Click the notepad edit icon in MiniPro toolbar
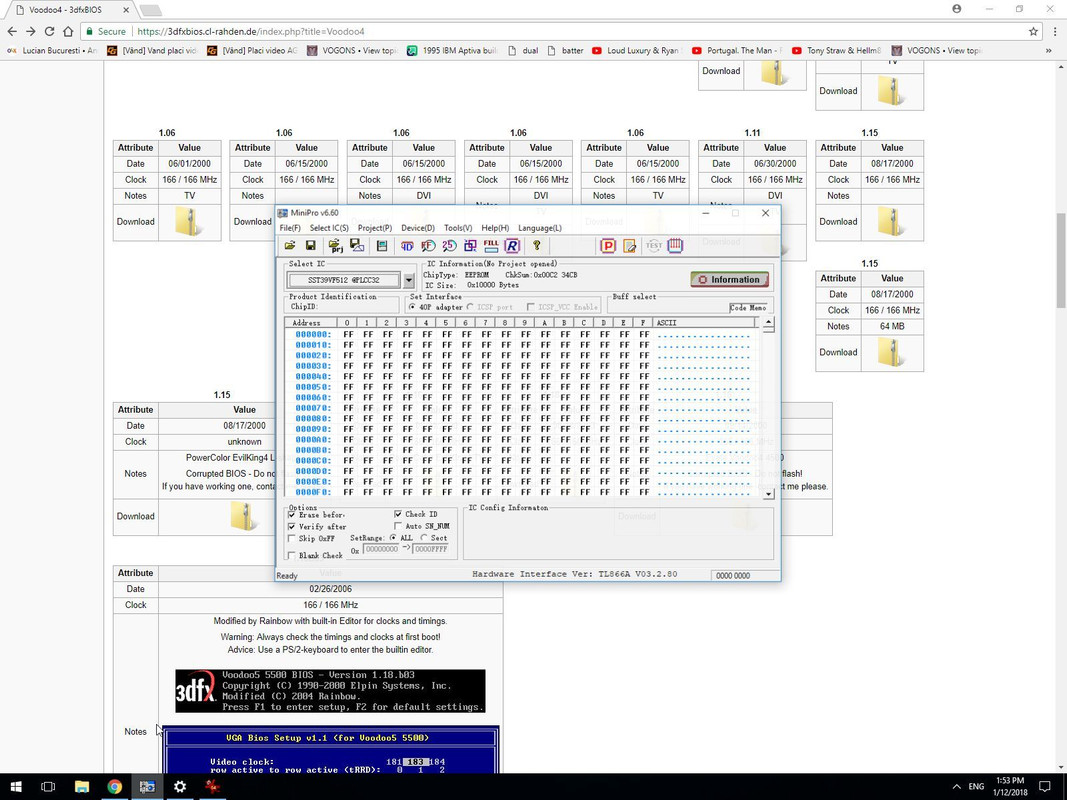 tap(629, 246)
